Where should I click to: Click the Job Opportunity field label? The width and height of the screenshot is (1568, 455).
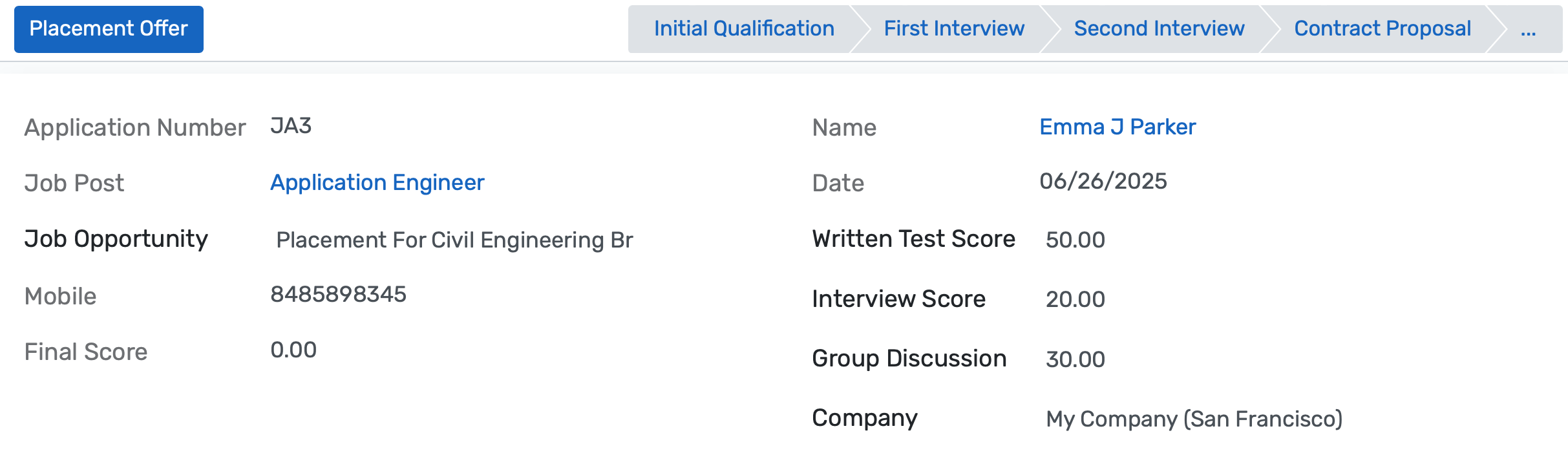coord(116,239)
